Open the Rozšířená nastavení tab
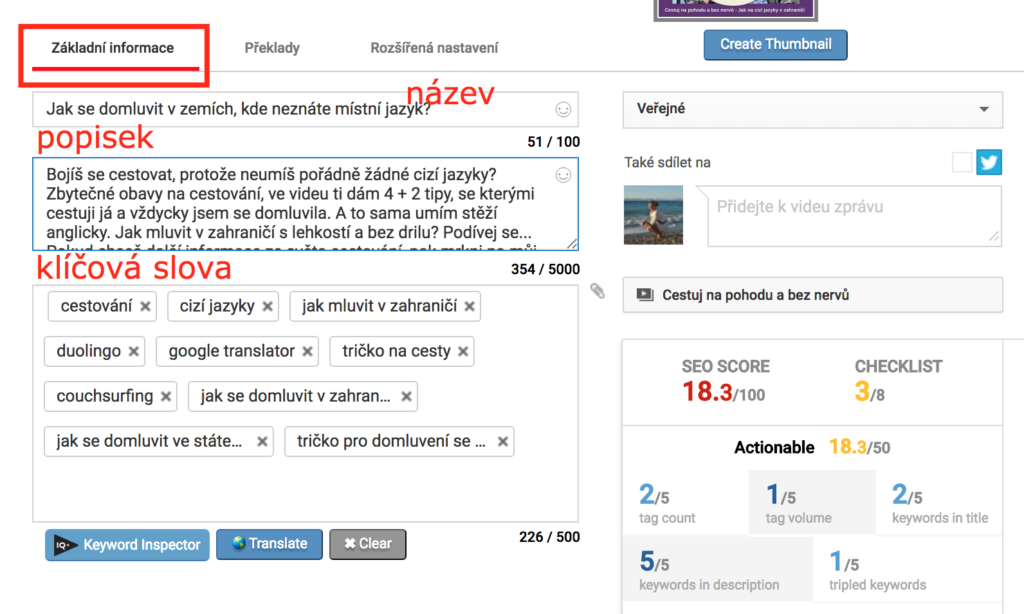 (x=434, y=48)
